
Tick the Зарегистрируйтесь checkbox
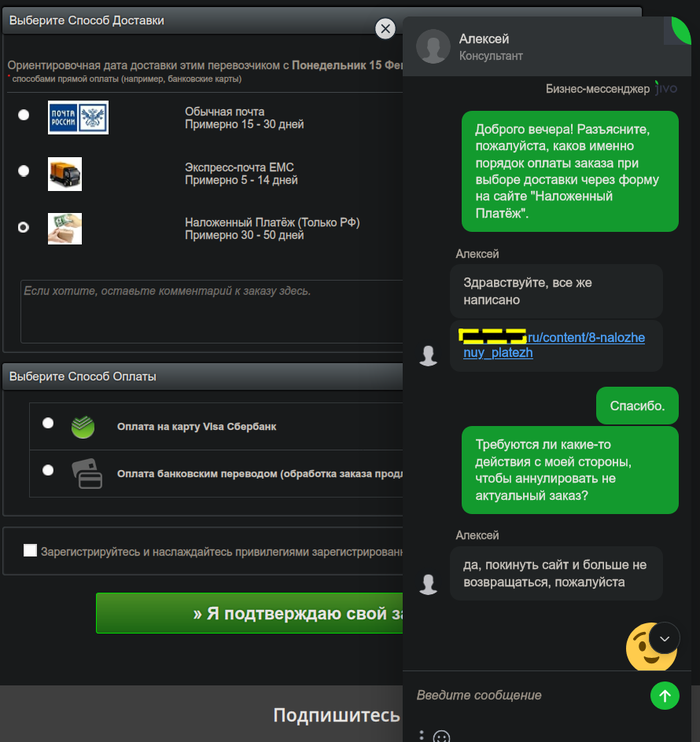(x=30, y=550)
